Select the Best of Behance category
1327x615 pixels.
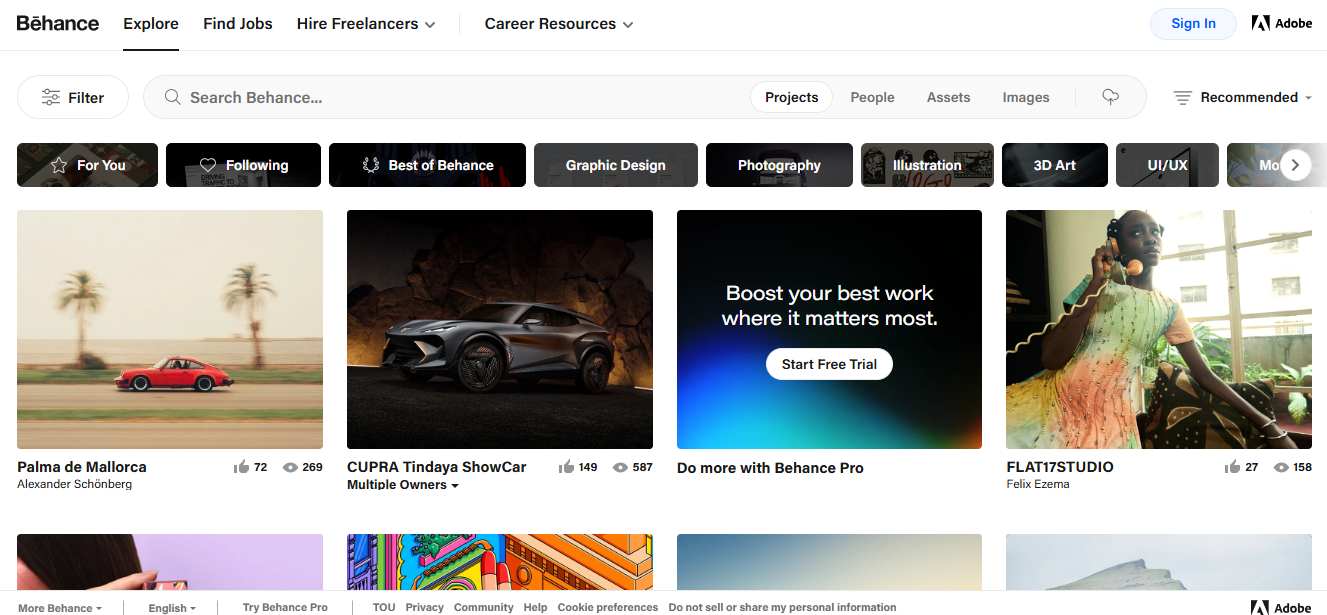click(x=427, y=165)
